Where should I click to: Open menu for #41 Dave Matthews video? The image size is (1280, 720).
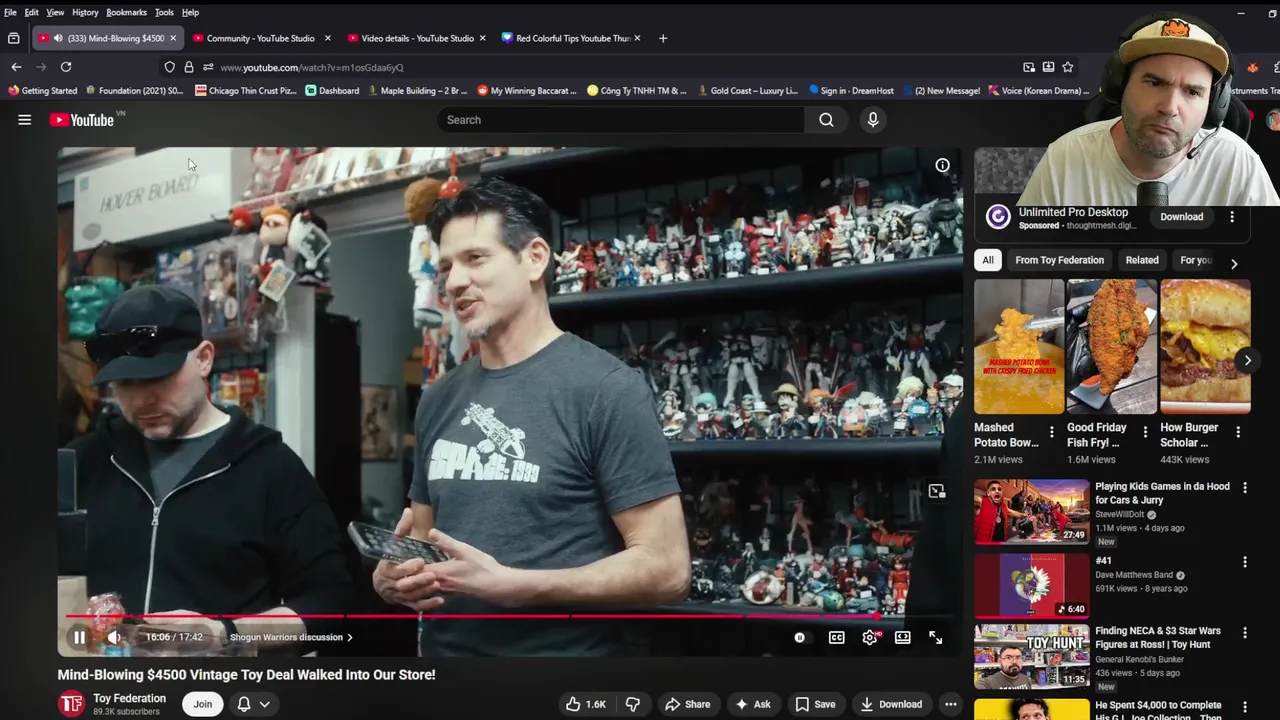point(1245,562)
